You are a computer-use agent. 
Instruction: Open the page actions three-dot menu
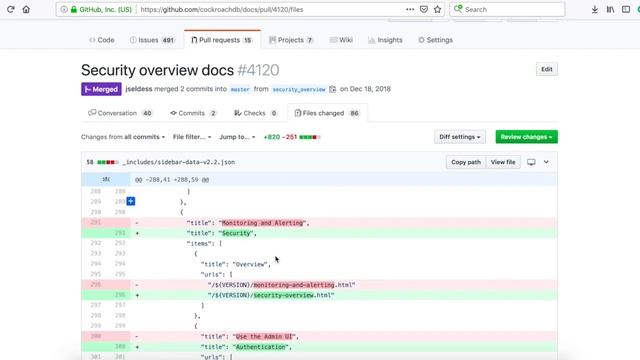click(x=410, y=9)
